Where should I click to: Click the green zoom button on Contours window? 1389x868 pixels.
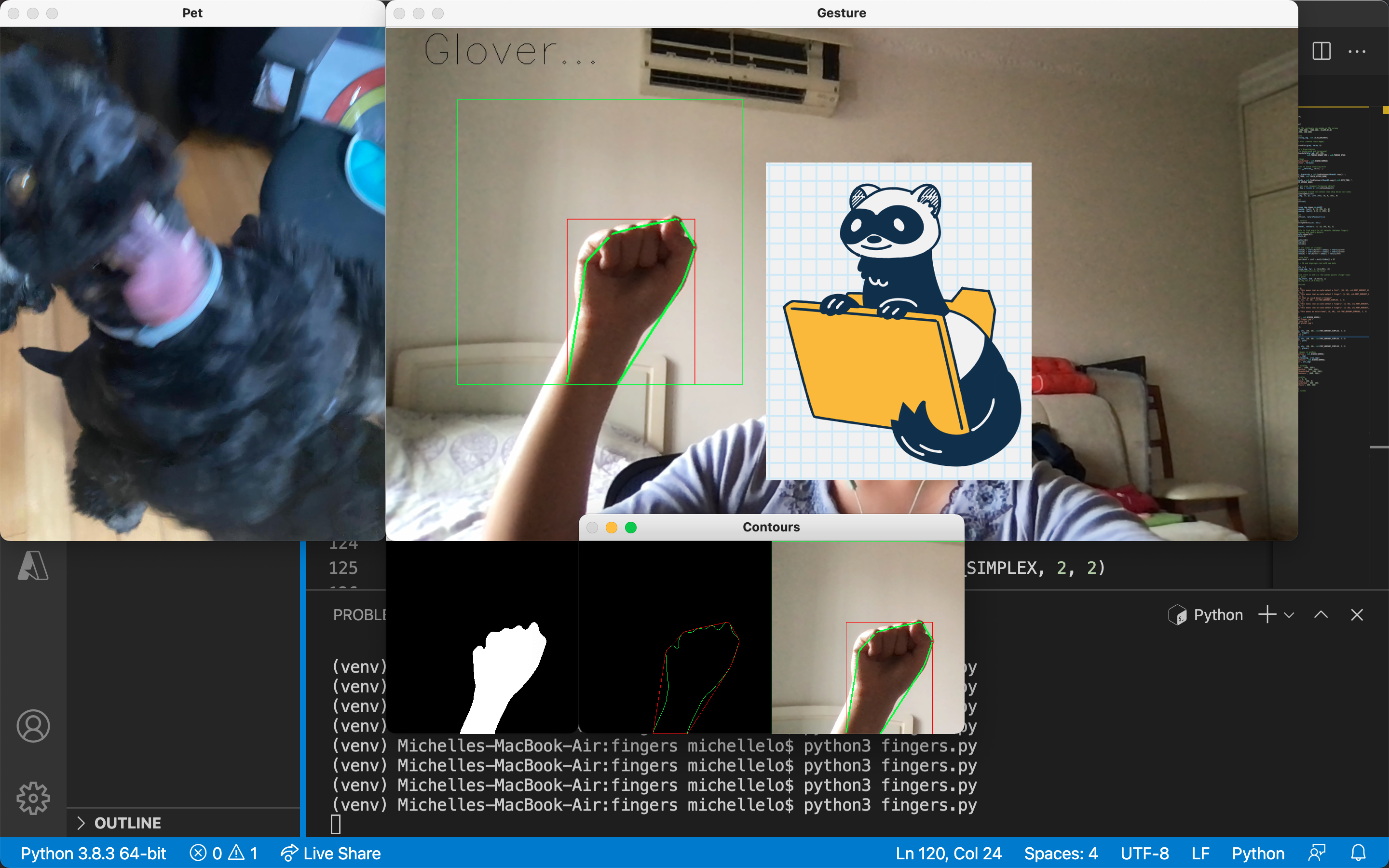coord(630,527)
